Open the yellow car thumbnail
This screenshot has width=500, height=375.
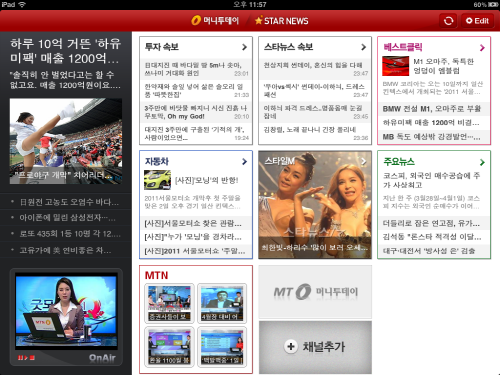157,180
